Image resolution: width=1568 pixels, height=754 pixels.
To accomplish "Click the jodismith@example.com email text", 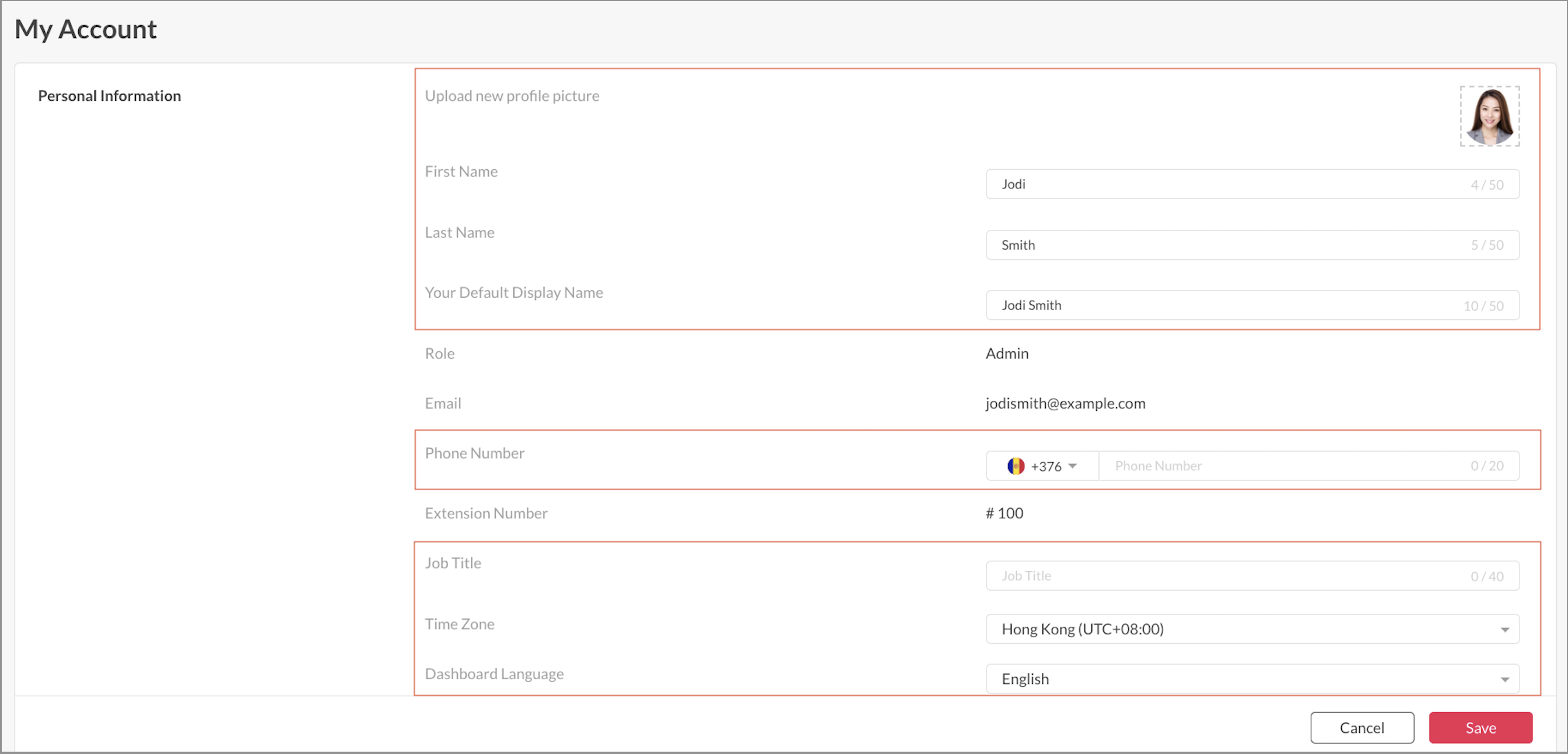I will (1065, 403).
